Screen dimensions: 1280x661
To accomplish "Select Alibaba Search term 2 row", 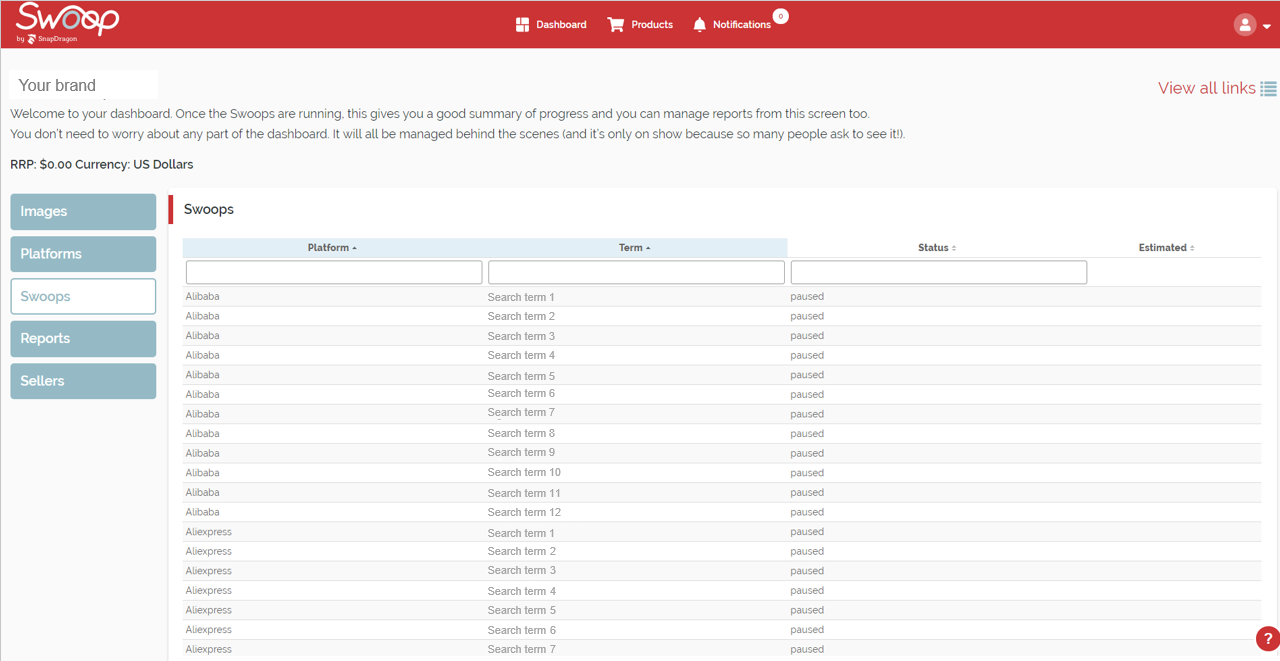I will coord(721,316).
